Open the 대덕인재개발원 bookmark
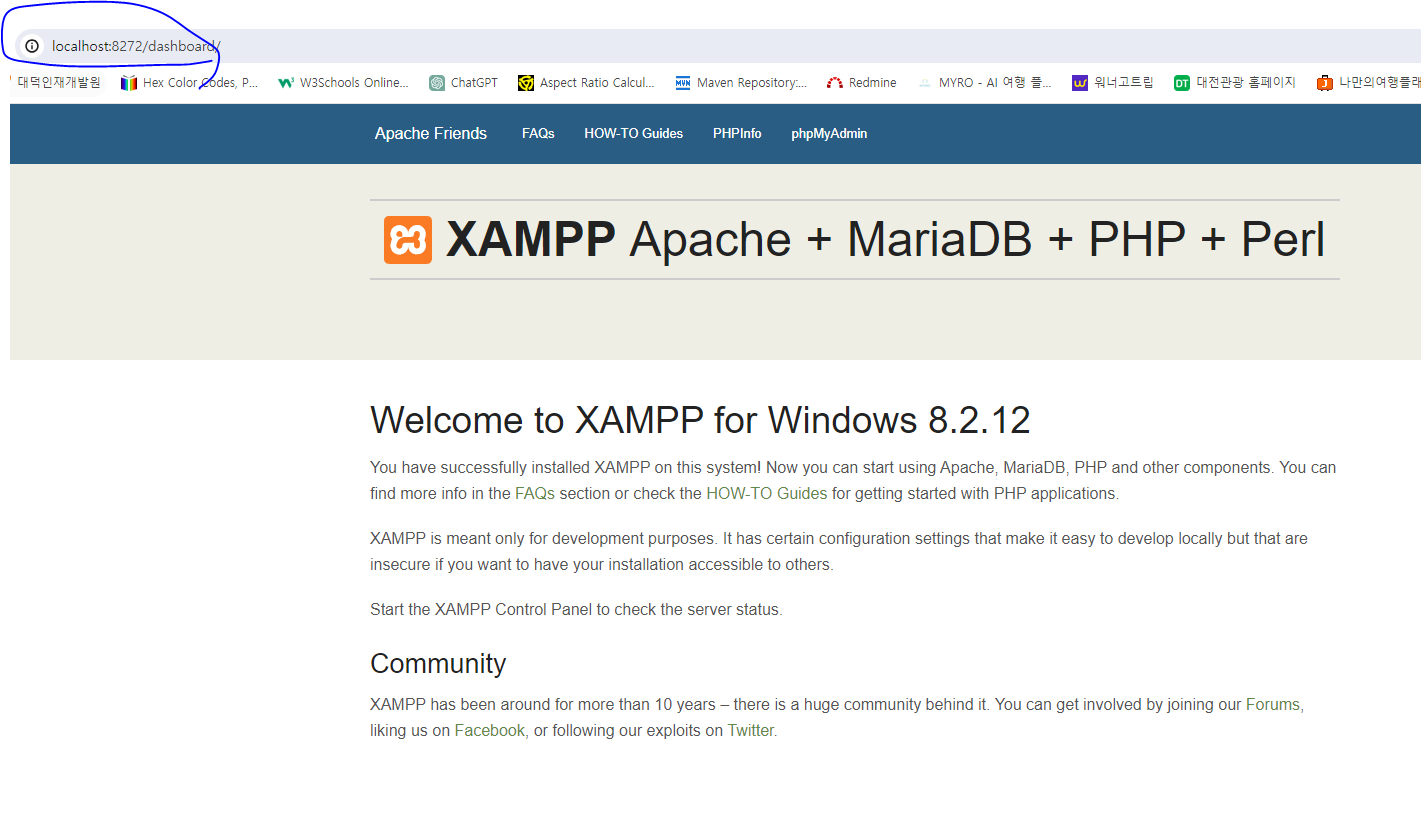1421x821 pixels. pos(58,83)
